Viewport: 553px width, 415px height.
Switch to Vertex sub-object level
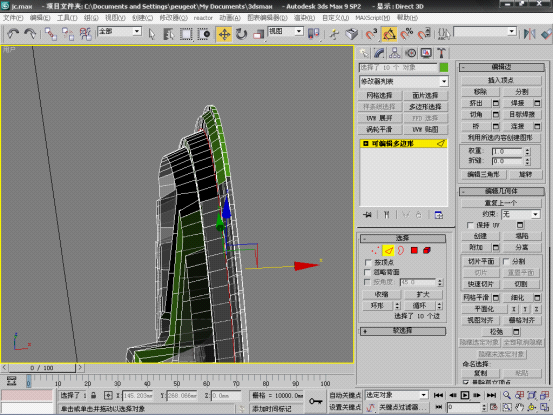pyautogui.click(x=375, y=250)
